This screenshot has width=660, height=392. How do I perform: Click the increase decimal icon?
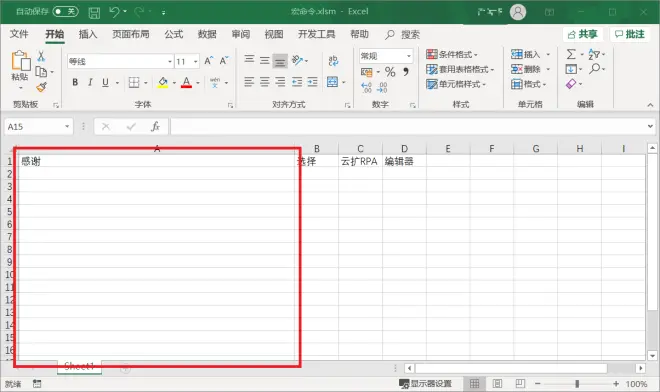tap(366, 87)
